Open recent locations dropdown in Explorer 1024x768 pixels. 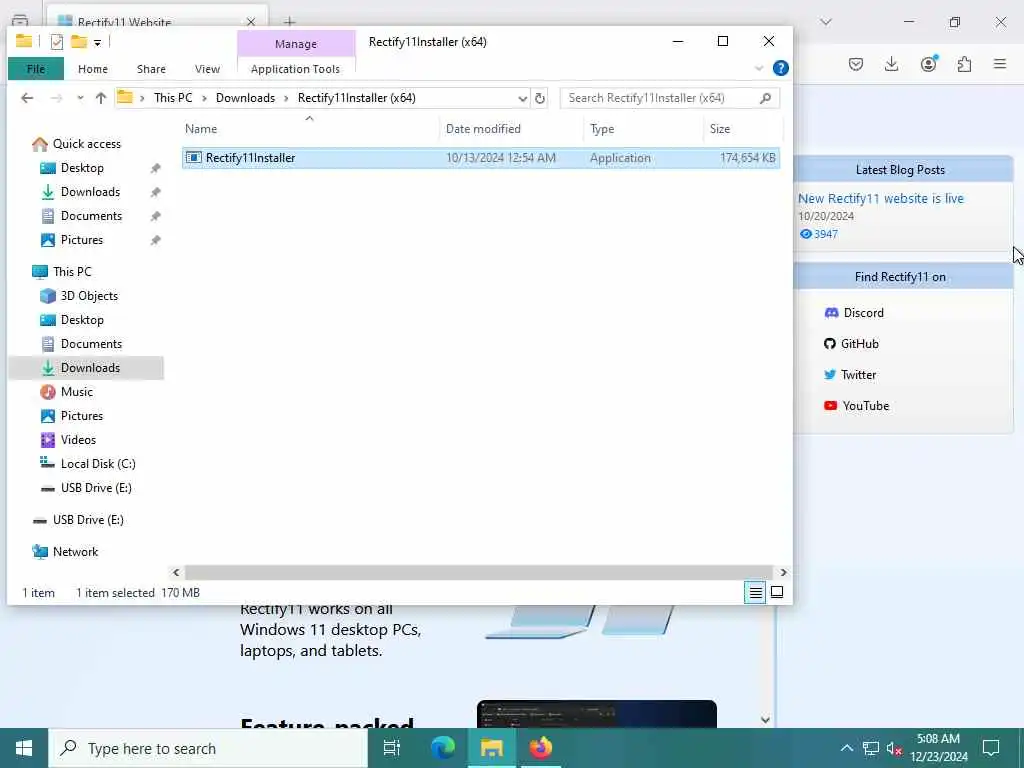click(80, 98)
